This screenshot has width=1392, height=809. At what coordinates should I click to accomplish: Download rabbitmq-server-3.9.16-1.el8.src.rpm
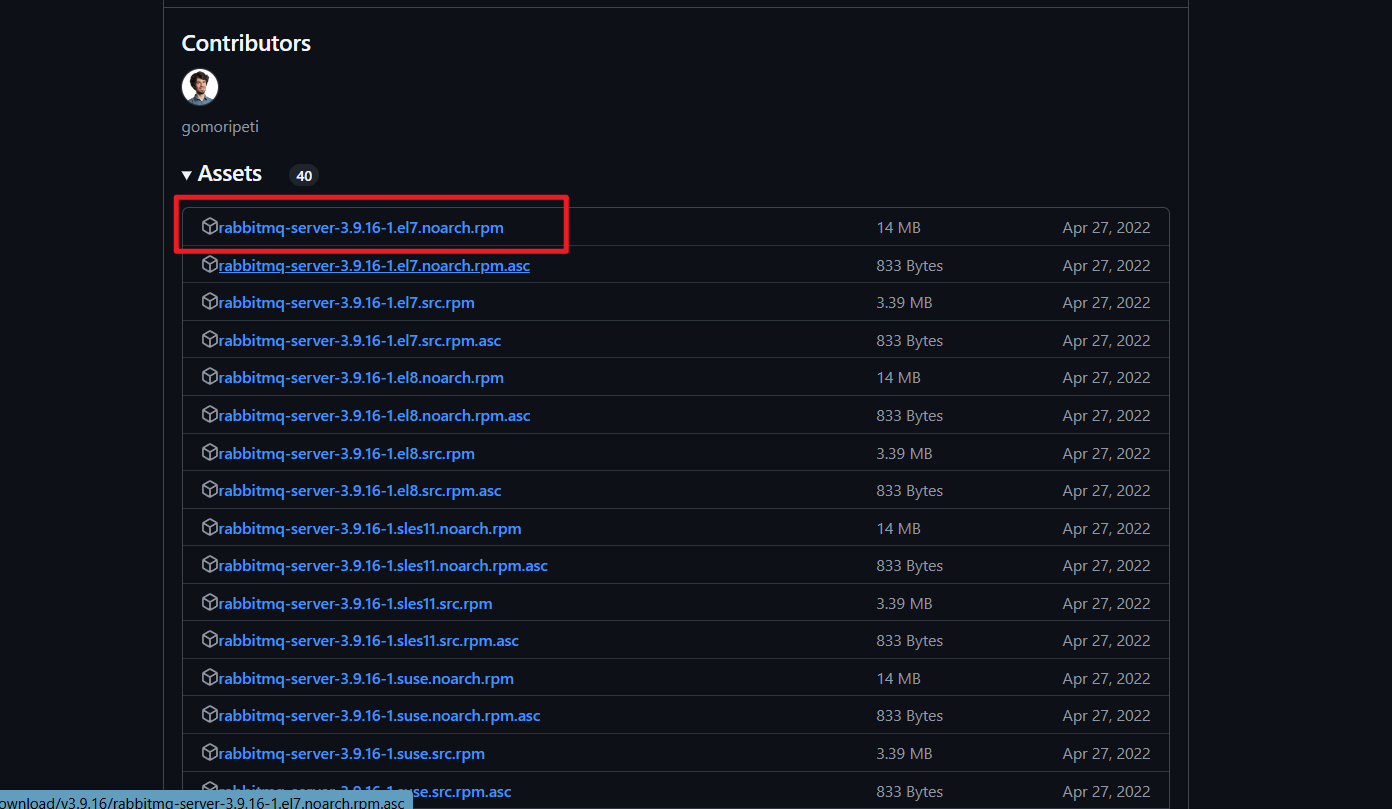tap(347, 454)
